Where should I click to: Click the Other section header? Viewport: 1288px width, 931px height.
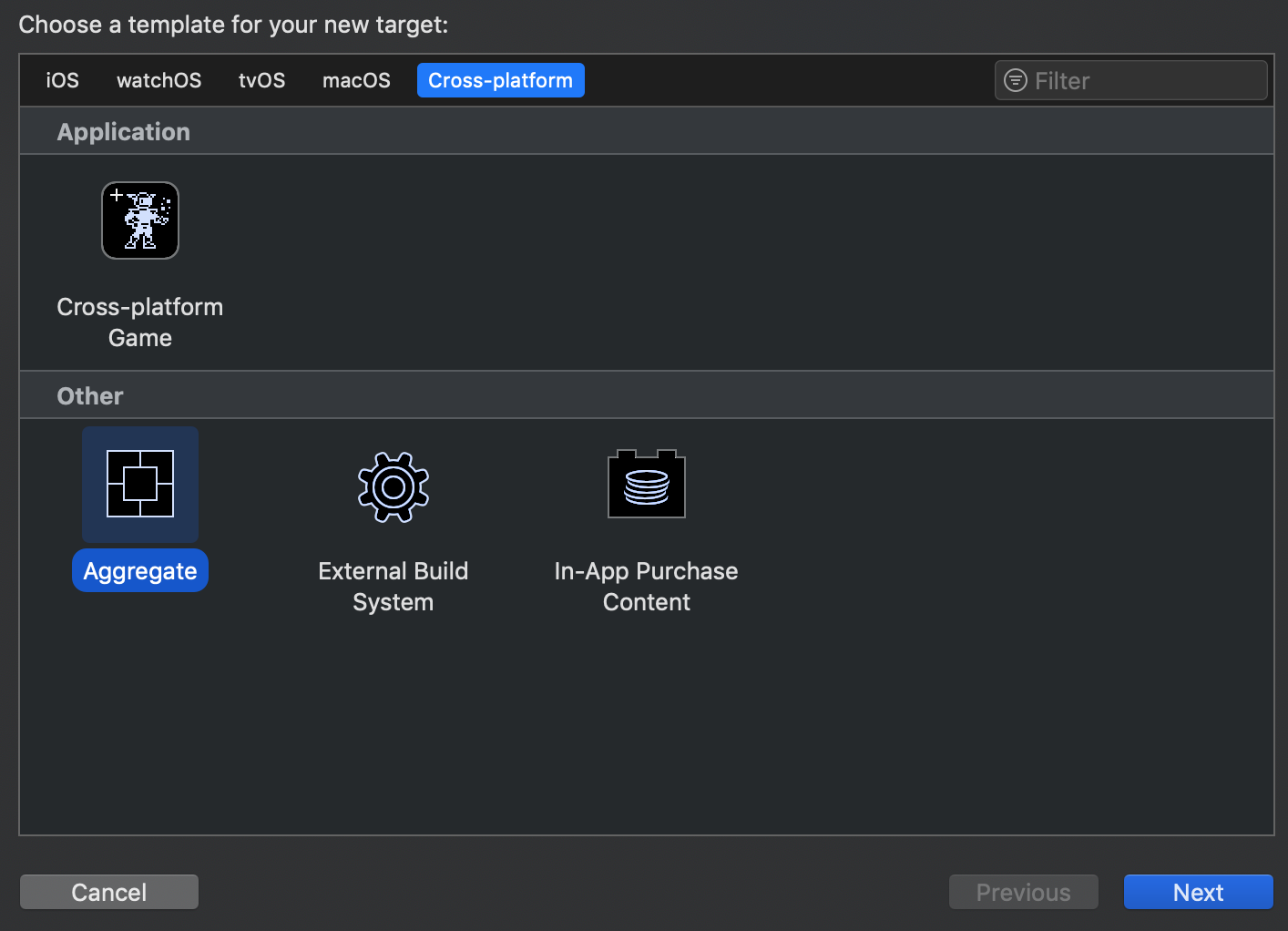click(90, 396)
